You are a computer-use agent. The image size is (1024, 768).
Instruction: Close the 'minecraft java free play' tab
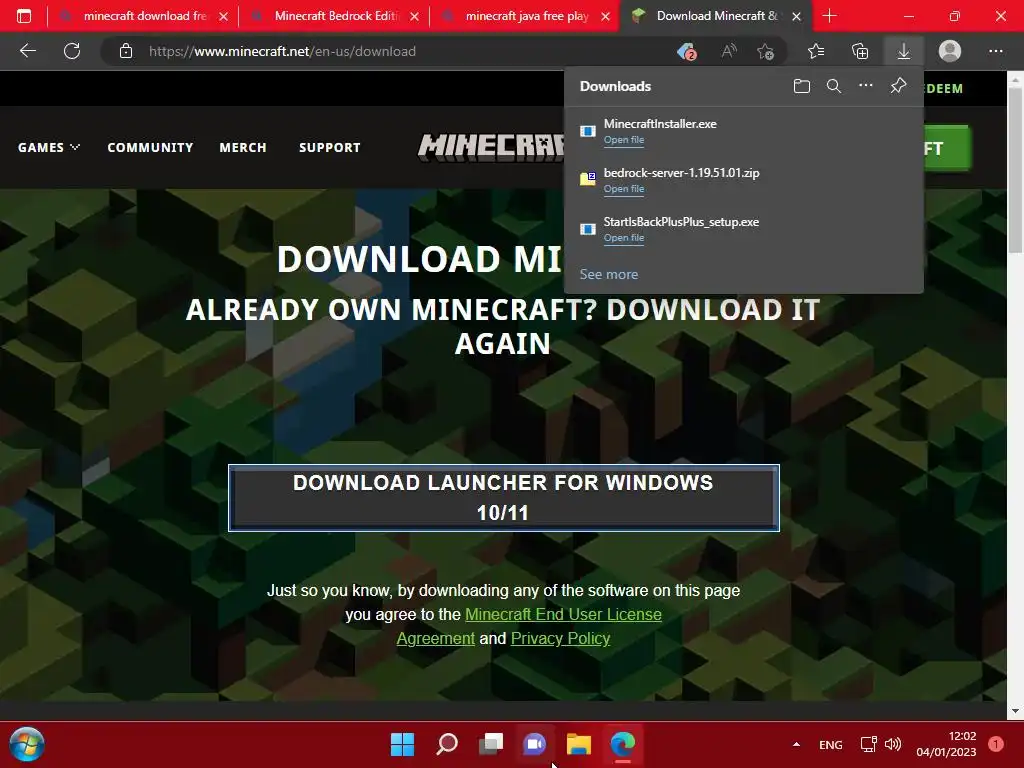pos(605,16)
